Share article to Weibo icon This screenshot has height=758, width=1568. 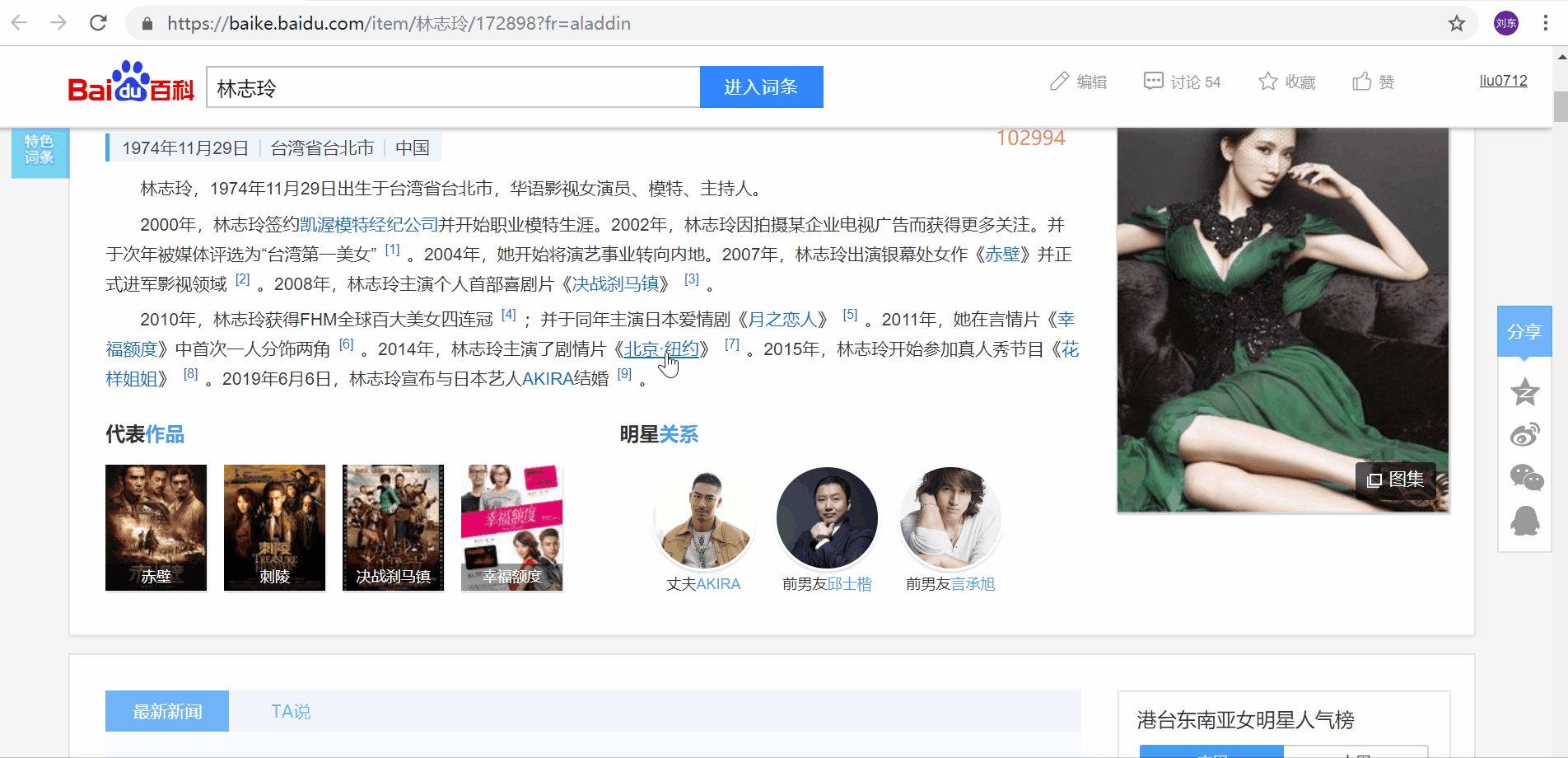click(1525, 434)
